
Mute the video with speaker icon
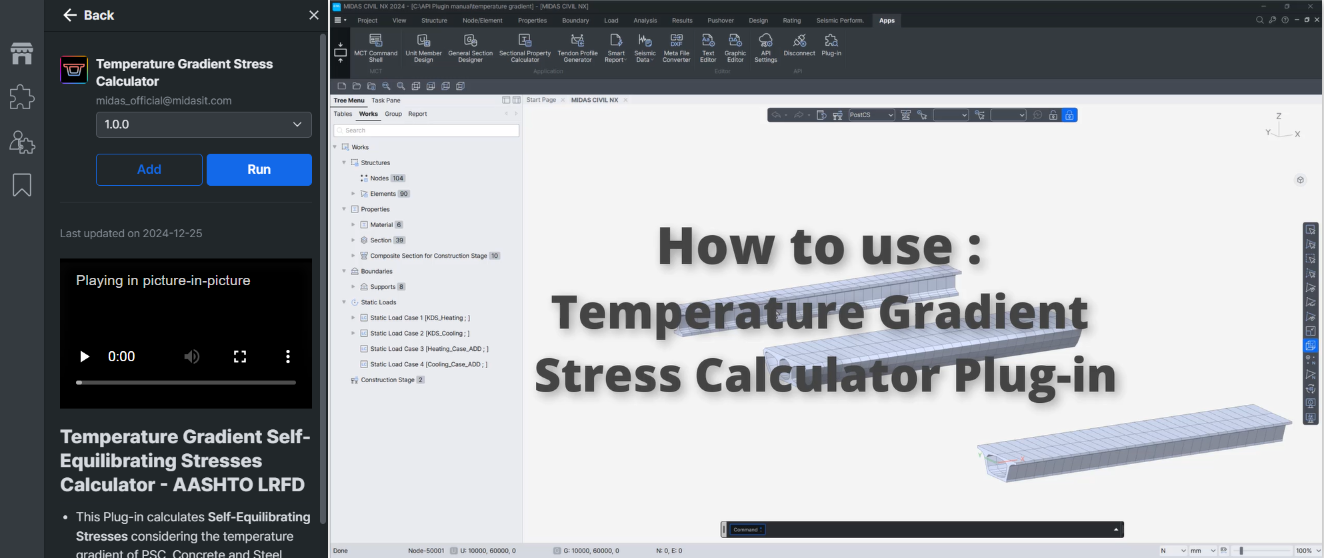pyautogui.click(x=192, y=357)
